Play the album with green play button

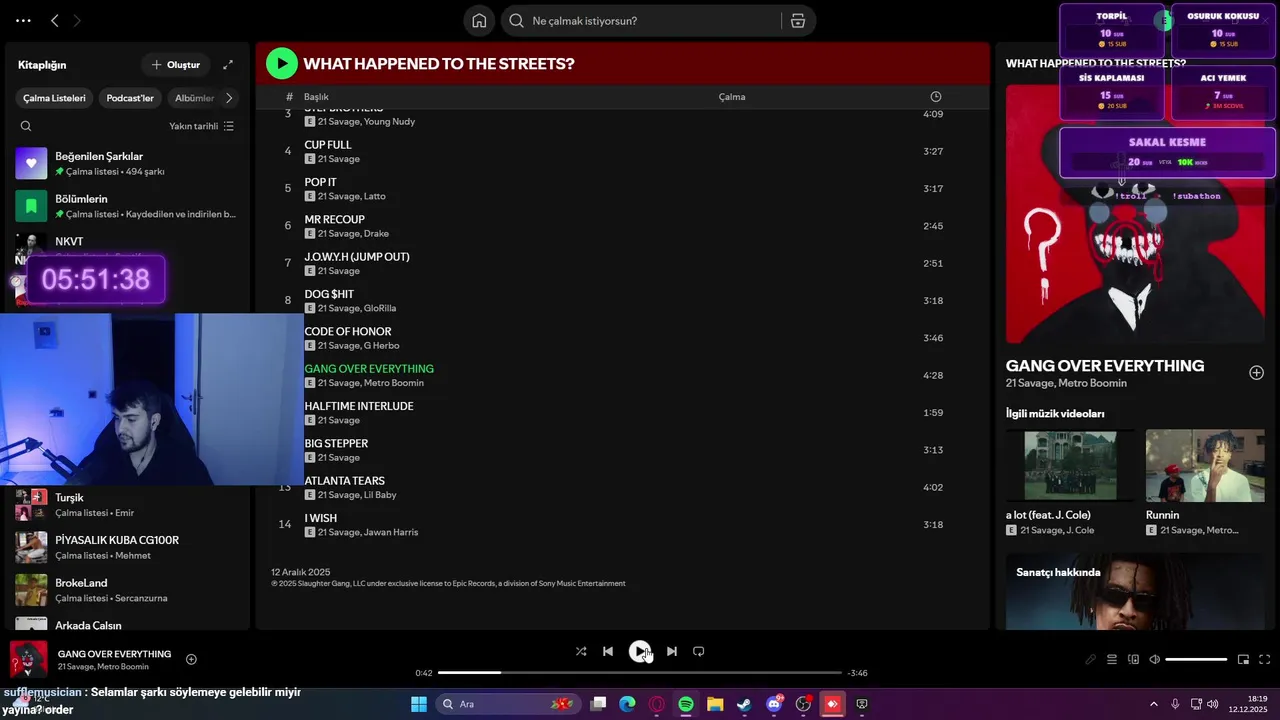click(282, 64)
